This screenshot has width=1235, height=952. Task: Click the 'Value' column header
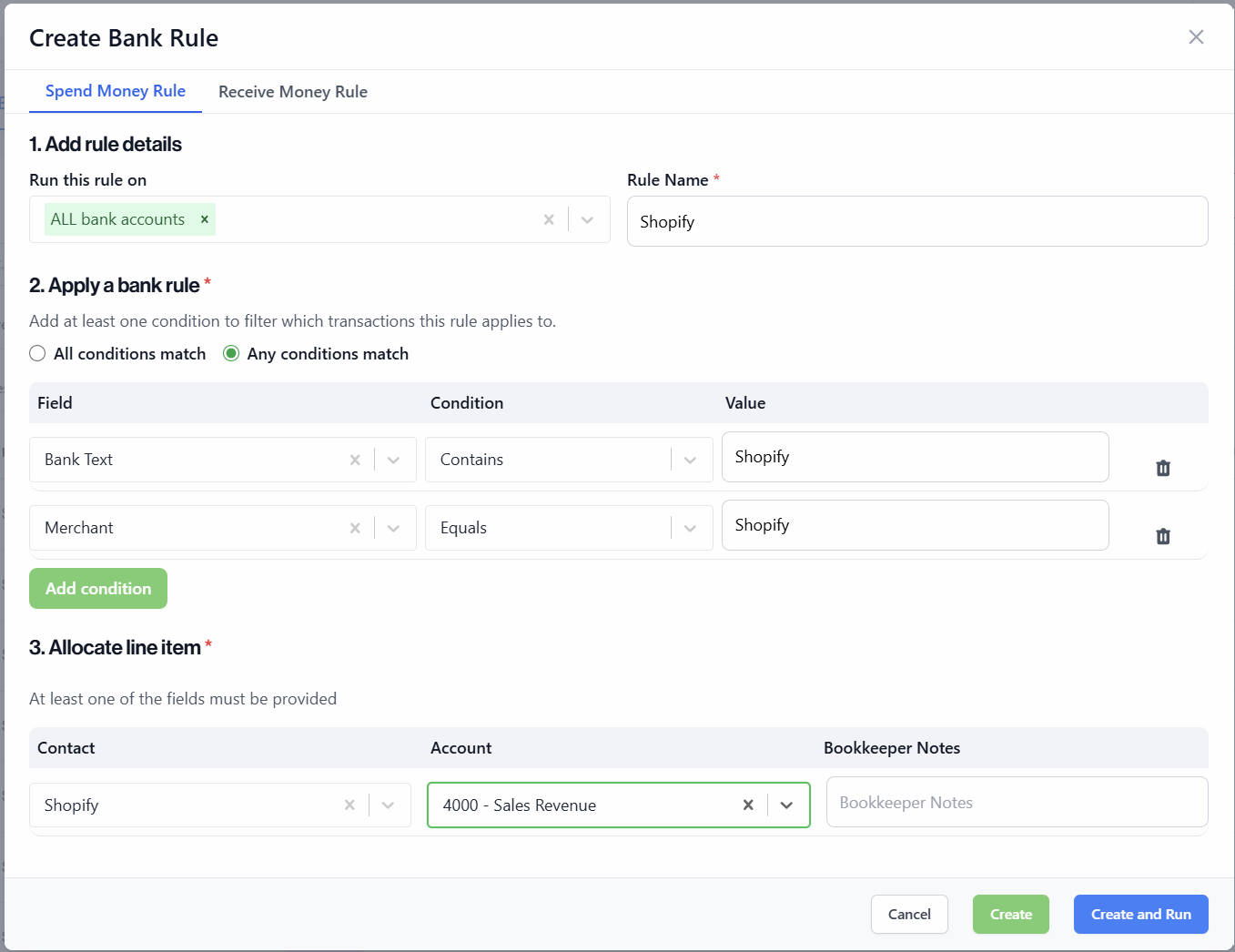click(x=745, y=402)
